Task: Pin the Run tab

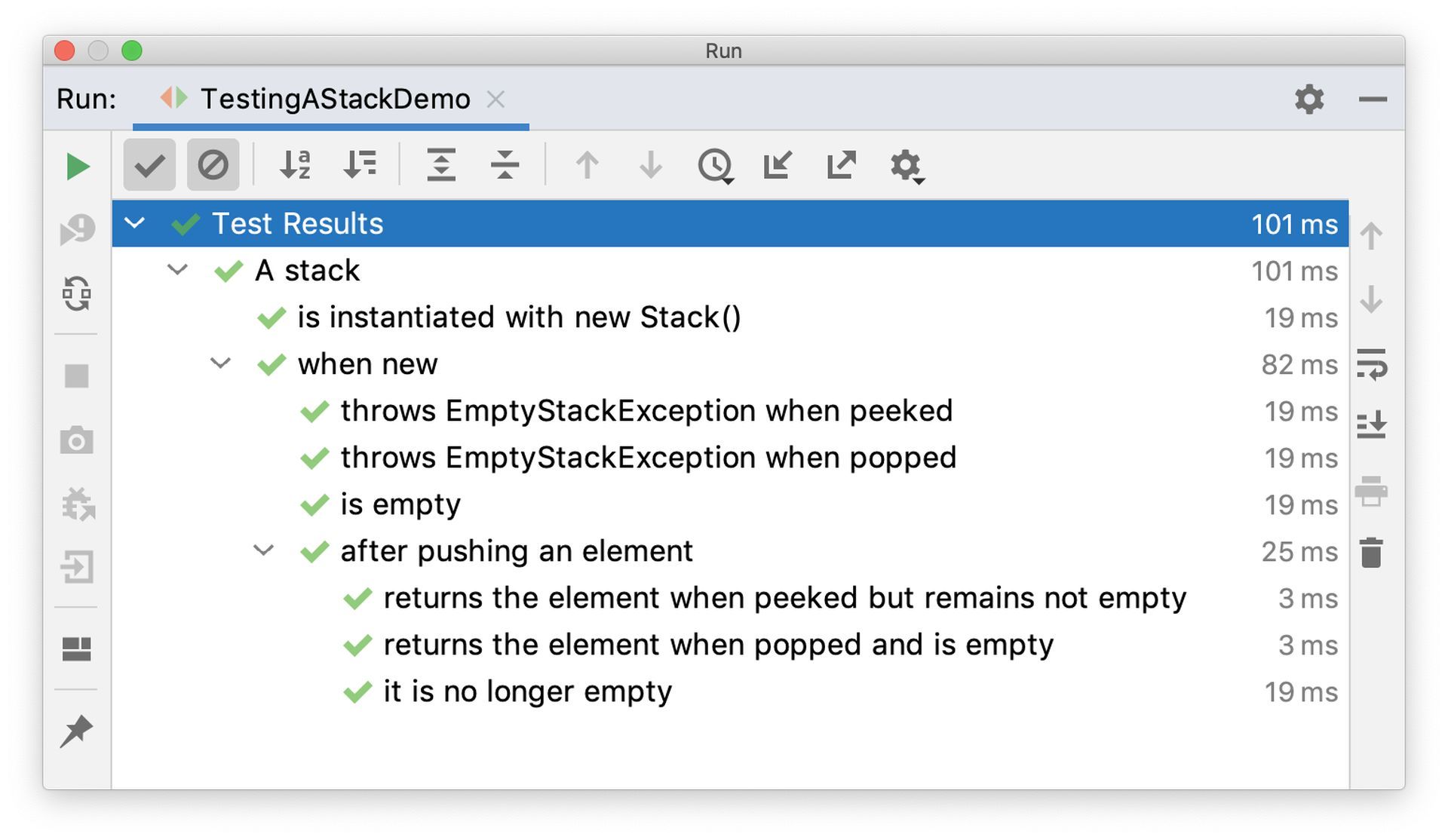Action: pos(78,730)
